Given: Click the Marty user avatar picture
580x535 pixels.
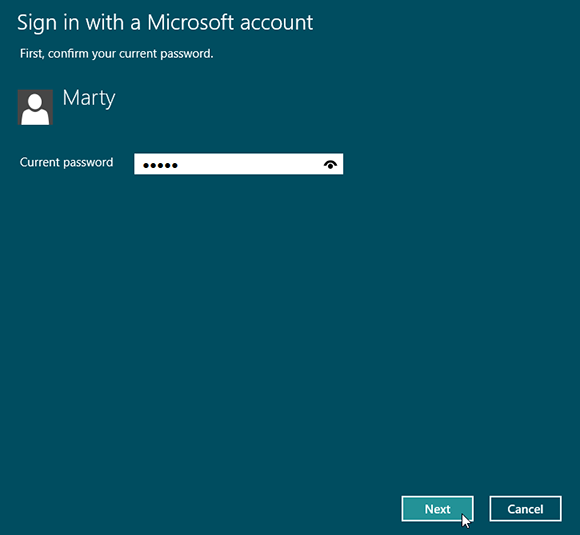Looking at the screenshot, I should pyautogui.click(x=35, y=107).
